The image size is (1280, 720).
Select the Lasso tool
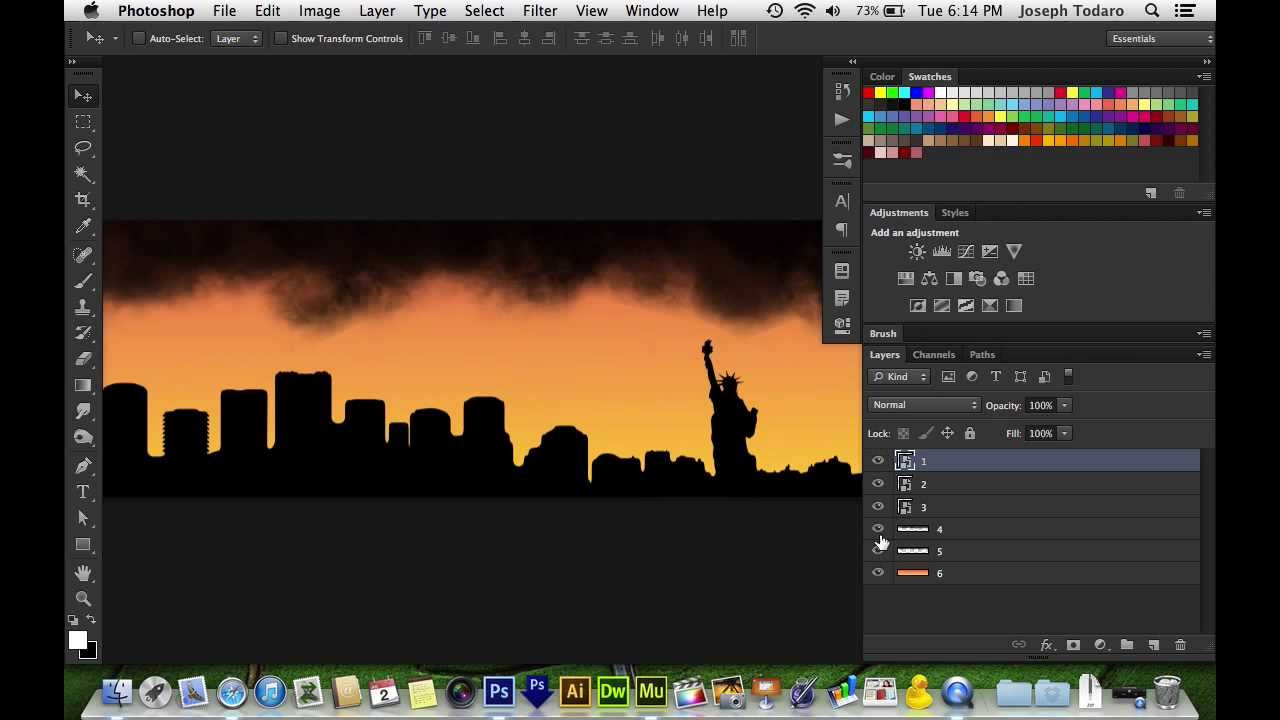click(x=83, y=148)
